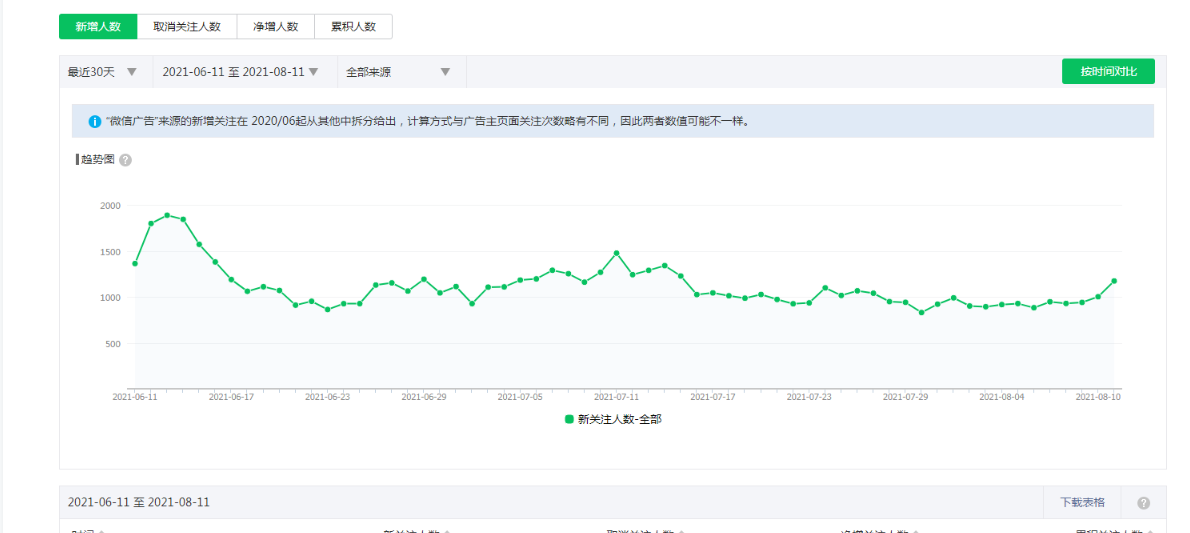Click the 2021-07-23 x-axis date label
1190x533 pixels.
[x=809, y=397]
